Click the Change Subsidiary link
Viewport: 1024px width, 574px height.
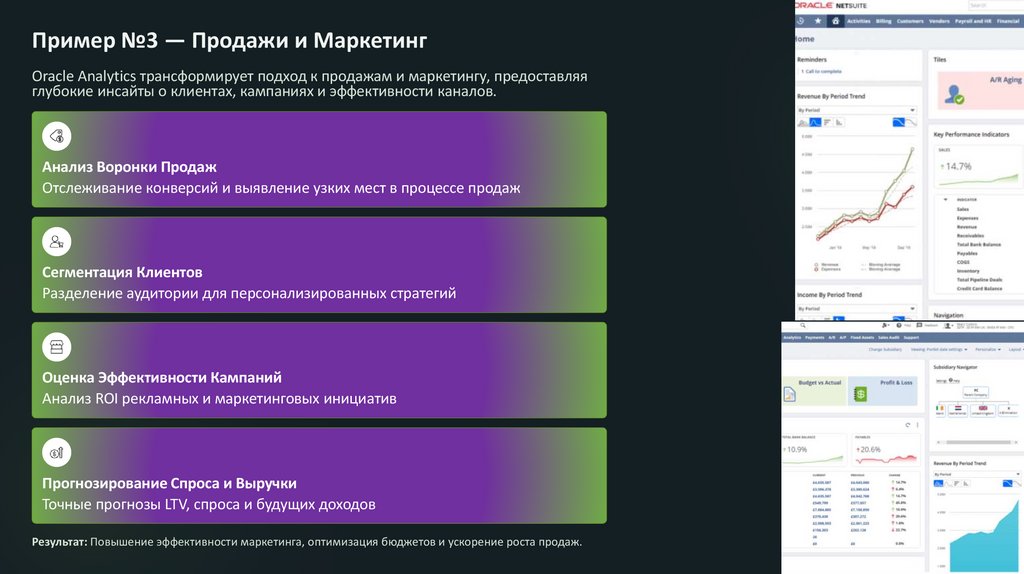click(885, 349)
